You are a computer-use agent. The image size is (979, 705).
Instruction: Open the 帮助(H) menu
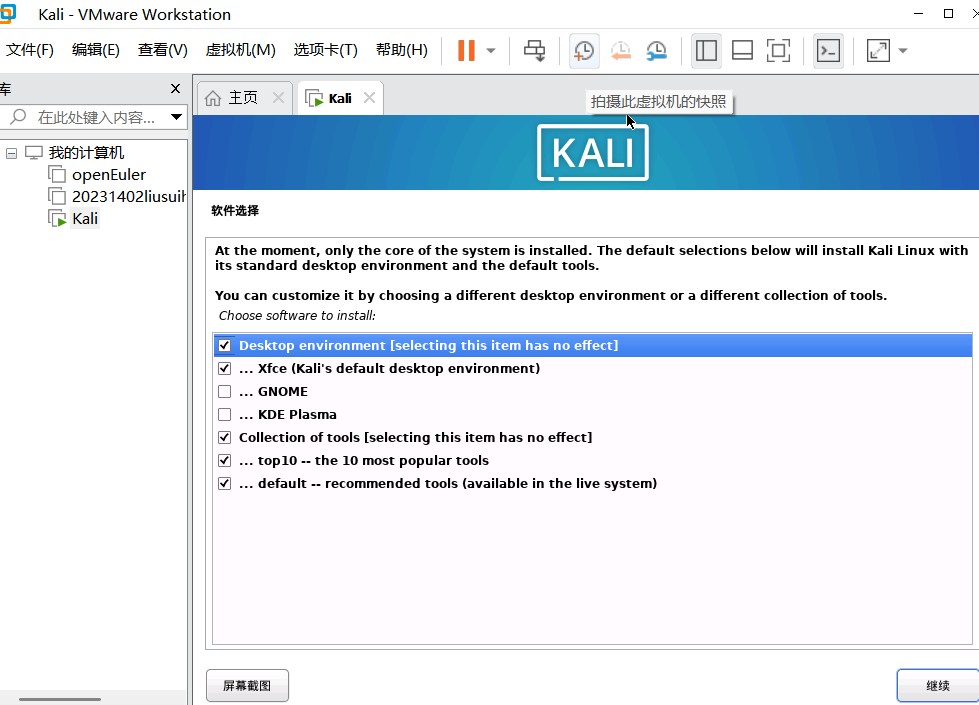click(401, 50)
